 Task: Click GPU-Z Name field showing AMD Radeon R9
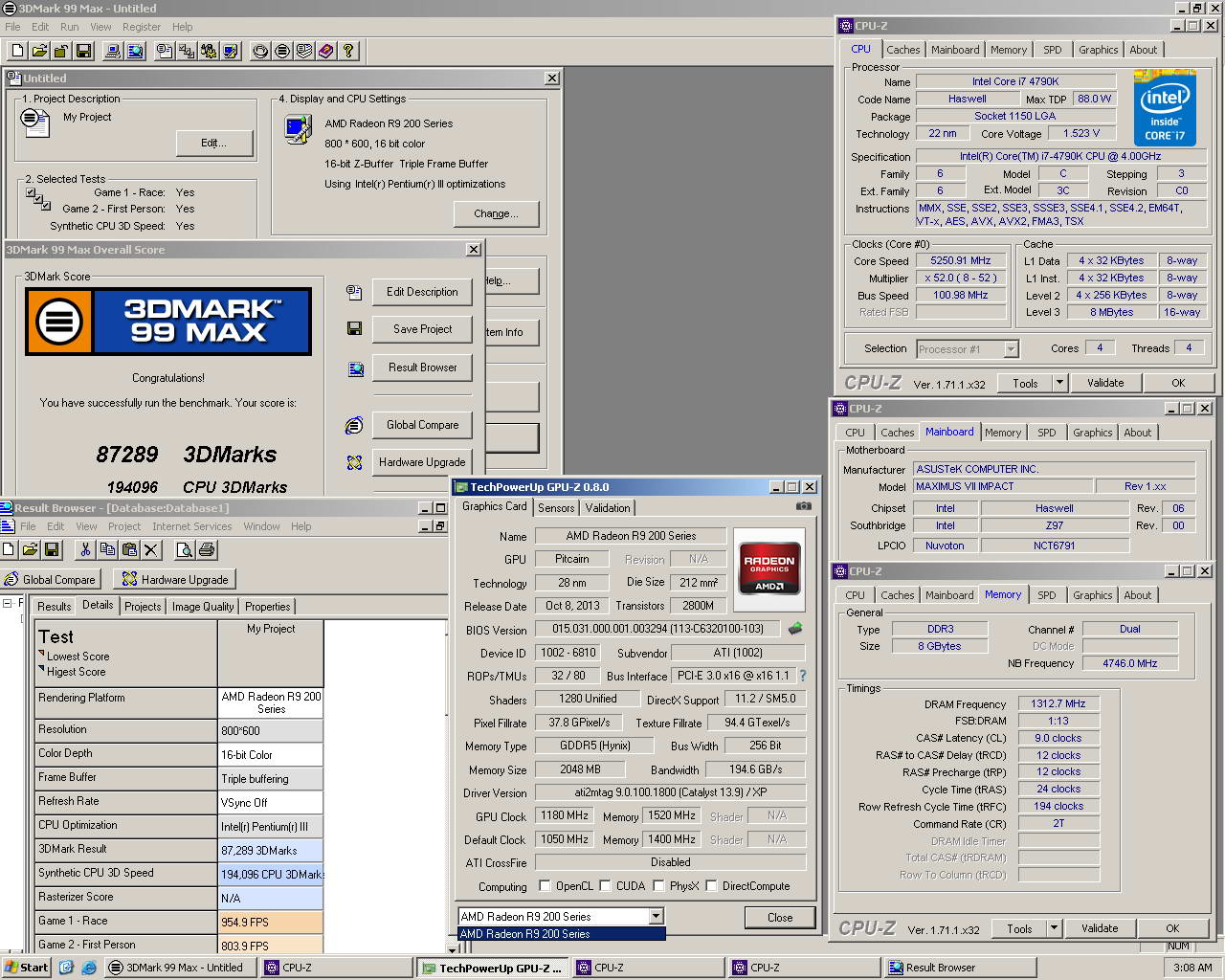[x=631, y=536]
